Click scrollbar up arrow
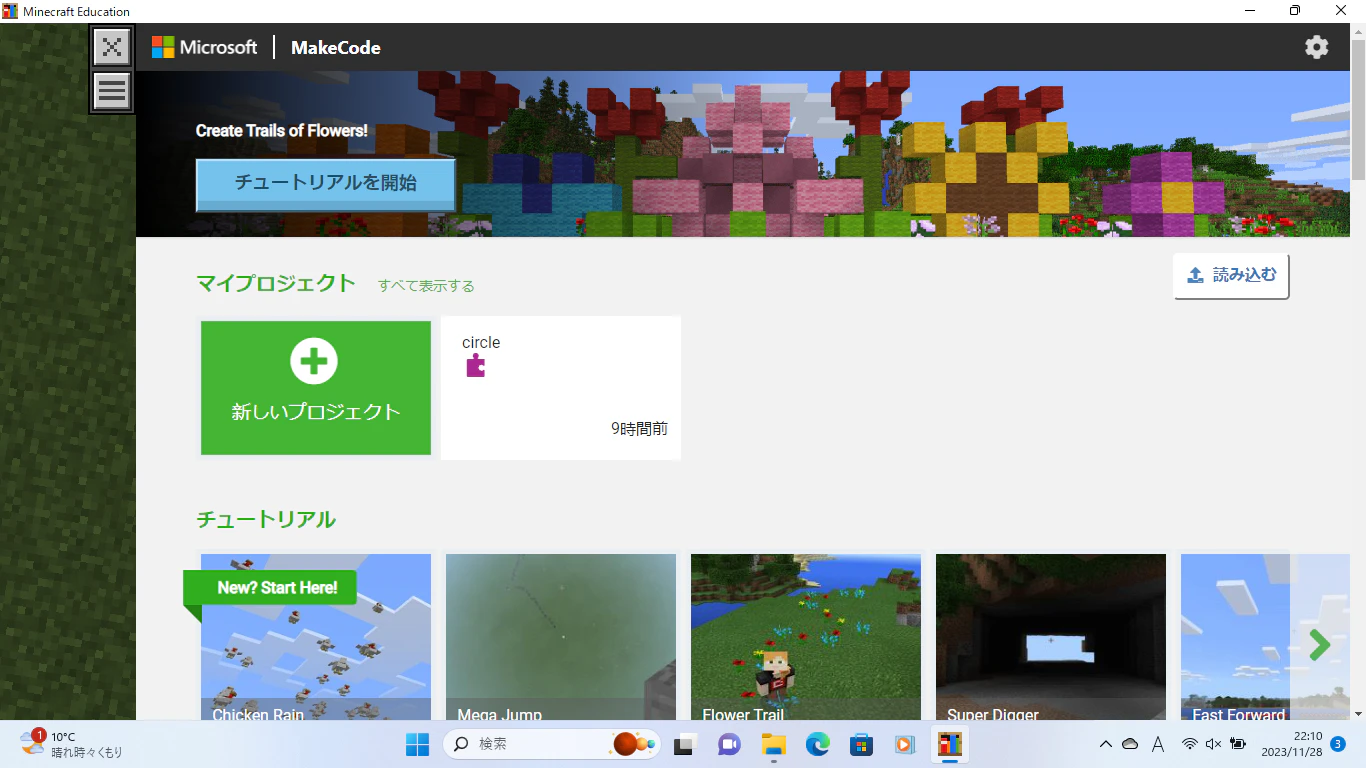This screenshot has height=768, width=1366. (x=1357, y=31)
